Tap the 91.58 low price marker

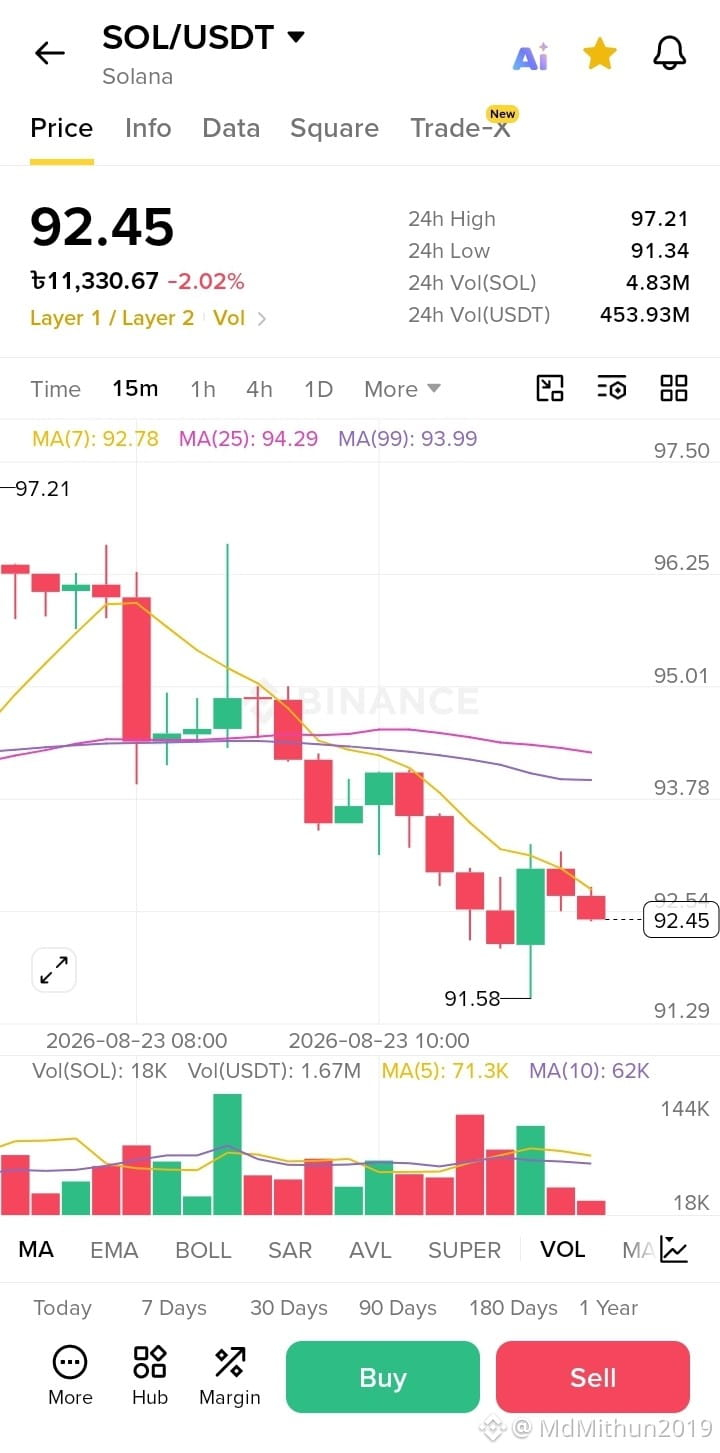pyautogui.click(x=472, y=998)
